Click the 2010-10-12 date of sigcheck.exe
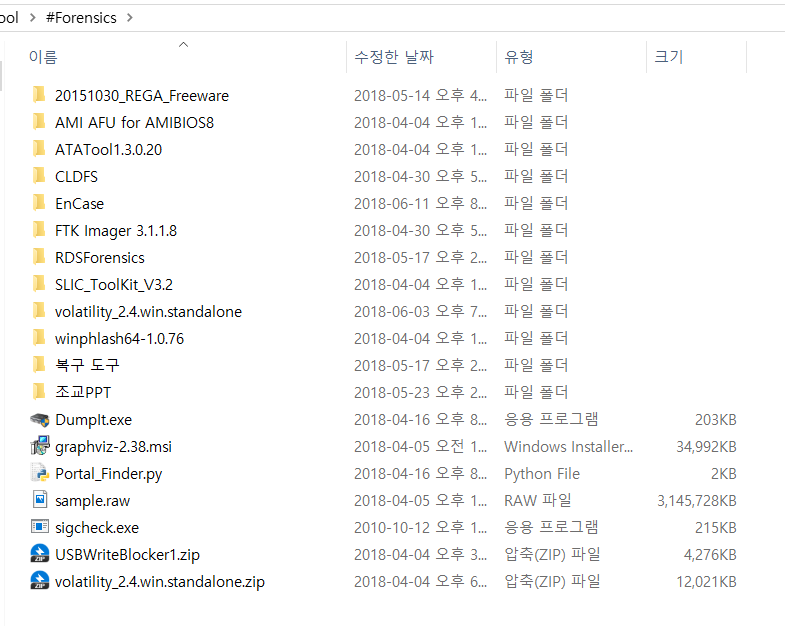This screenshot has width=785, height=626. (420, 528)
